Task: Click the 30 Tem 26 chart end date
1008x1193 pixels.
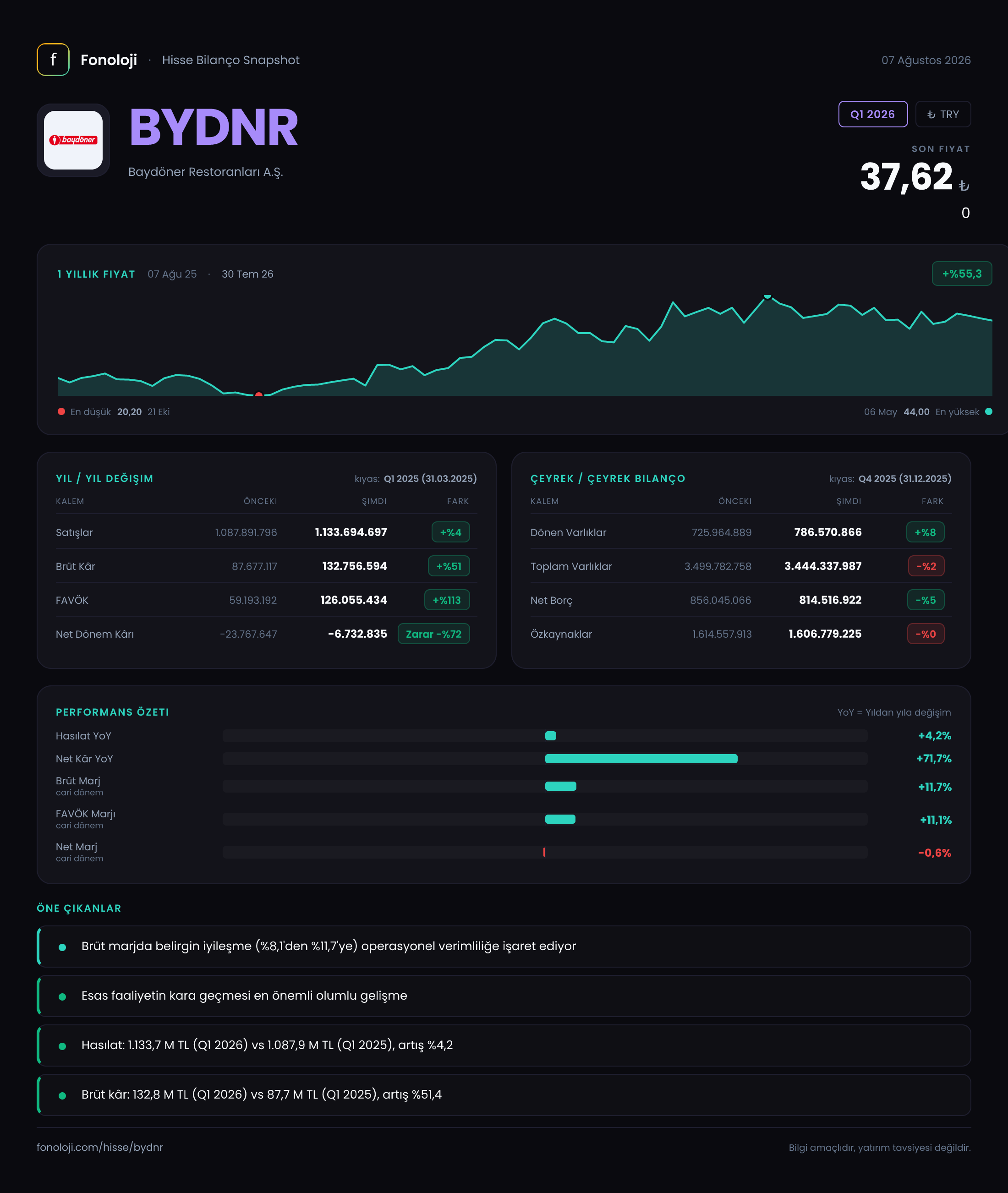Action: (247, 274)
